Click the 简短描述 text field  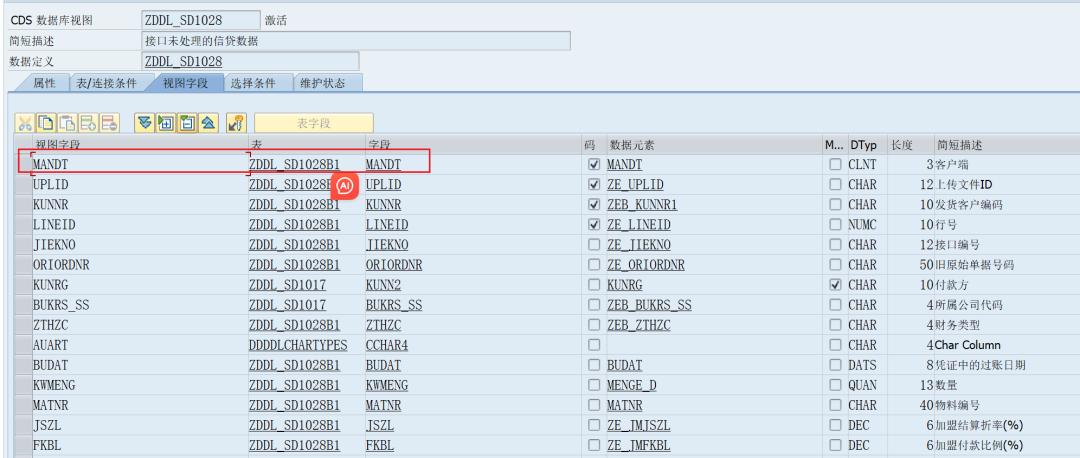355,41
